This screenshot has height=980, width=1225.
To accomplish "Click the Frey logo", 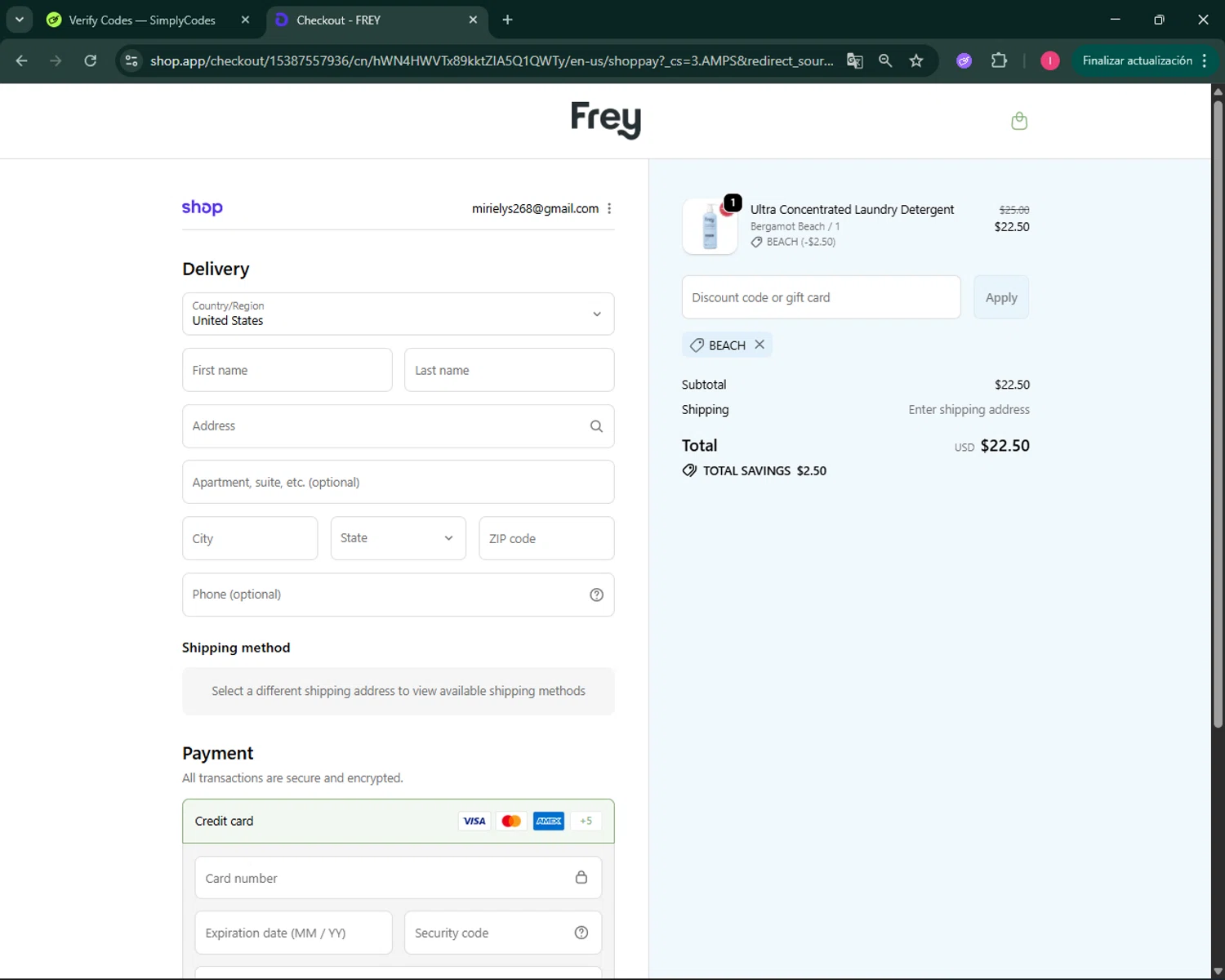I will (x=606, y=120).
